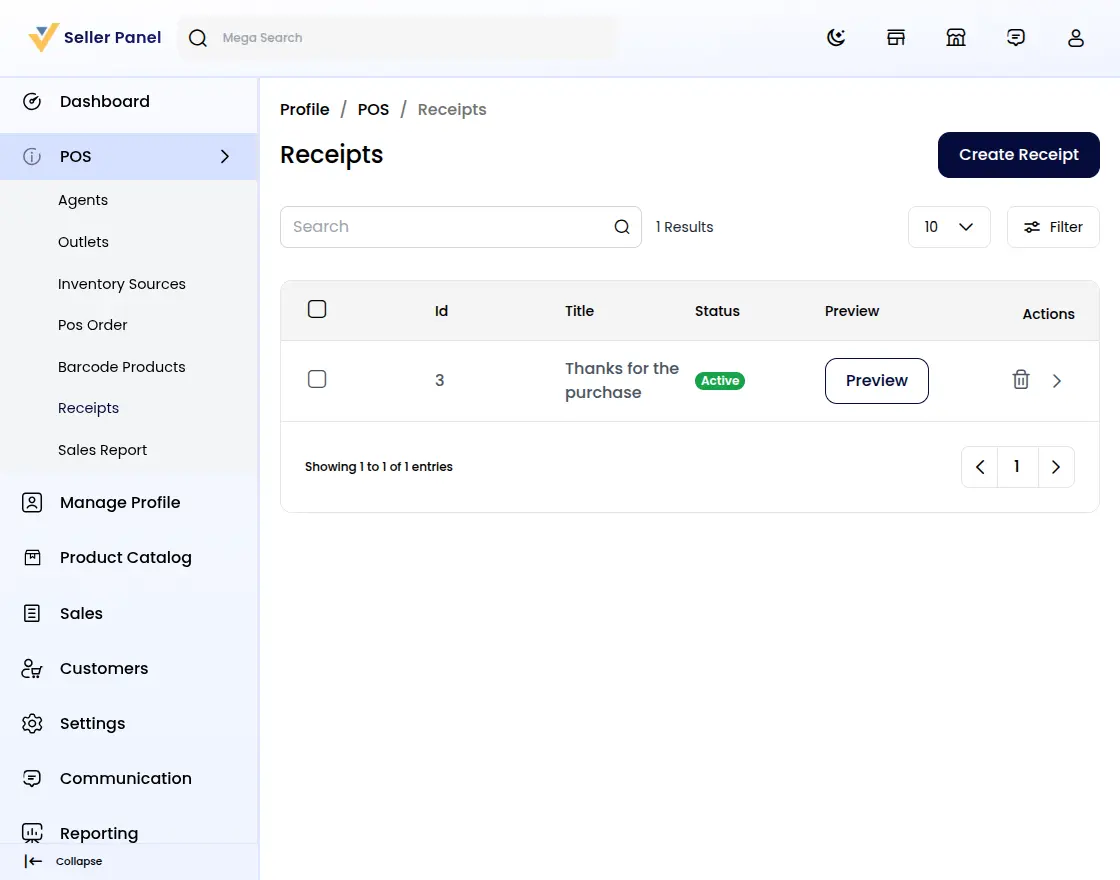Screen dimensions: 1120x880
Task: Open the storefront icon in header
Action: 896,37
